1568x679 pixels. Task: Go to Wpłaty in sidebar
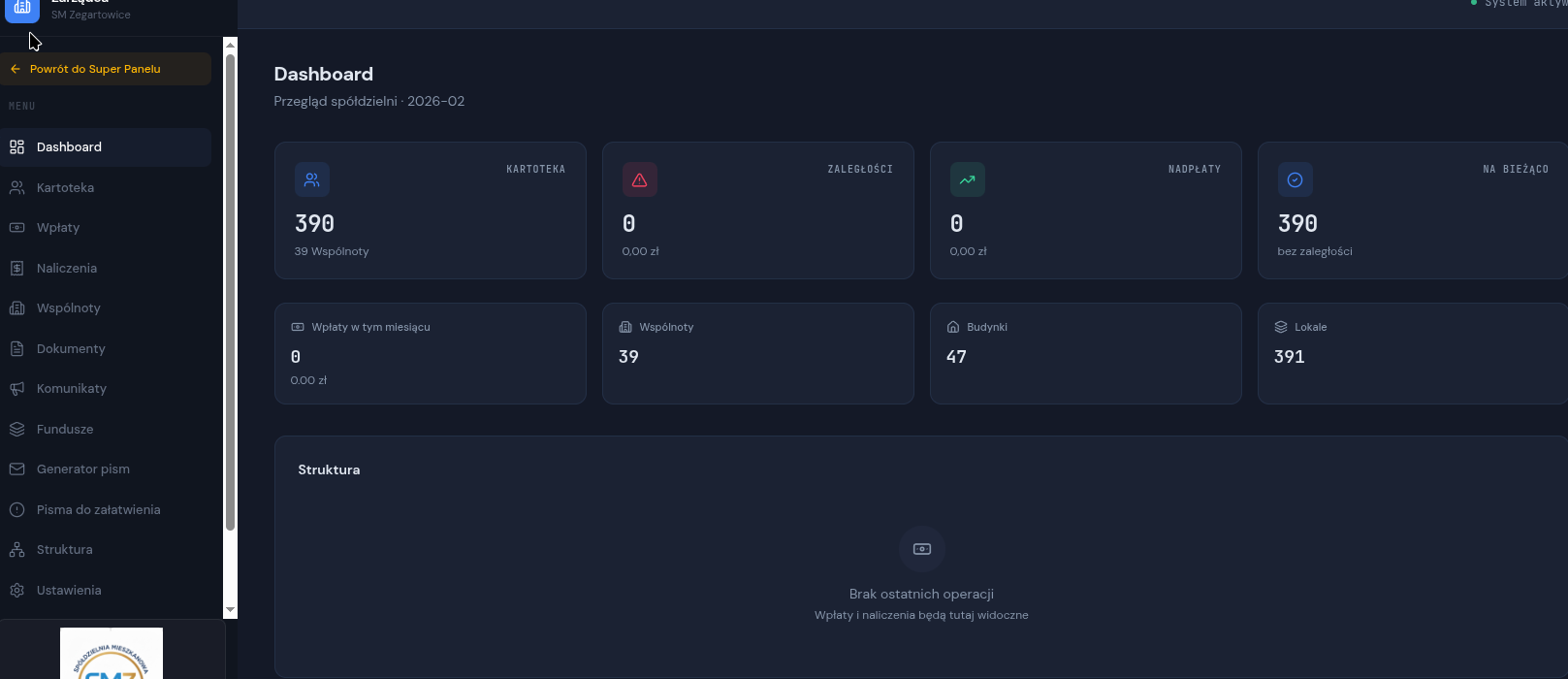pyautogui.click(x=106, y=228)
